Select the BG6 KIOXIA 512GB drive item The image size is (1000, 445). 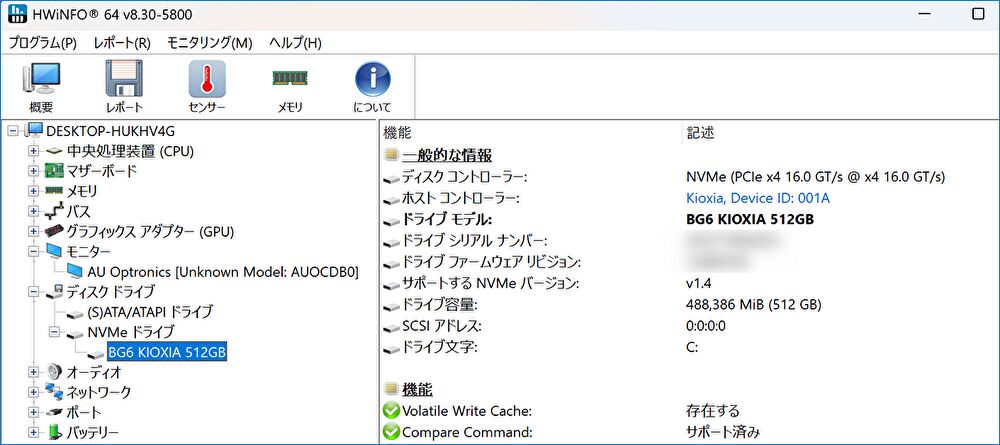[x=168, y=352]
